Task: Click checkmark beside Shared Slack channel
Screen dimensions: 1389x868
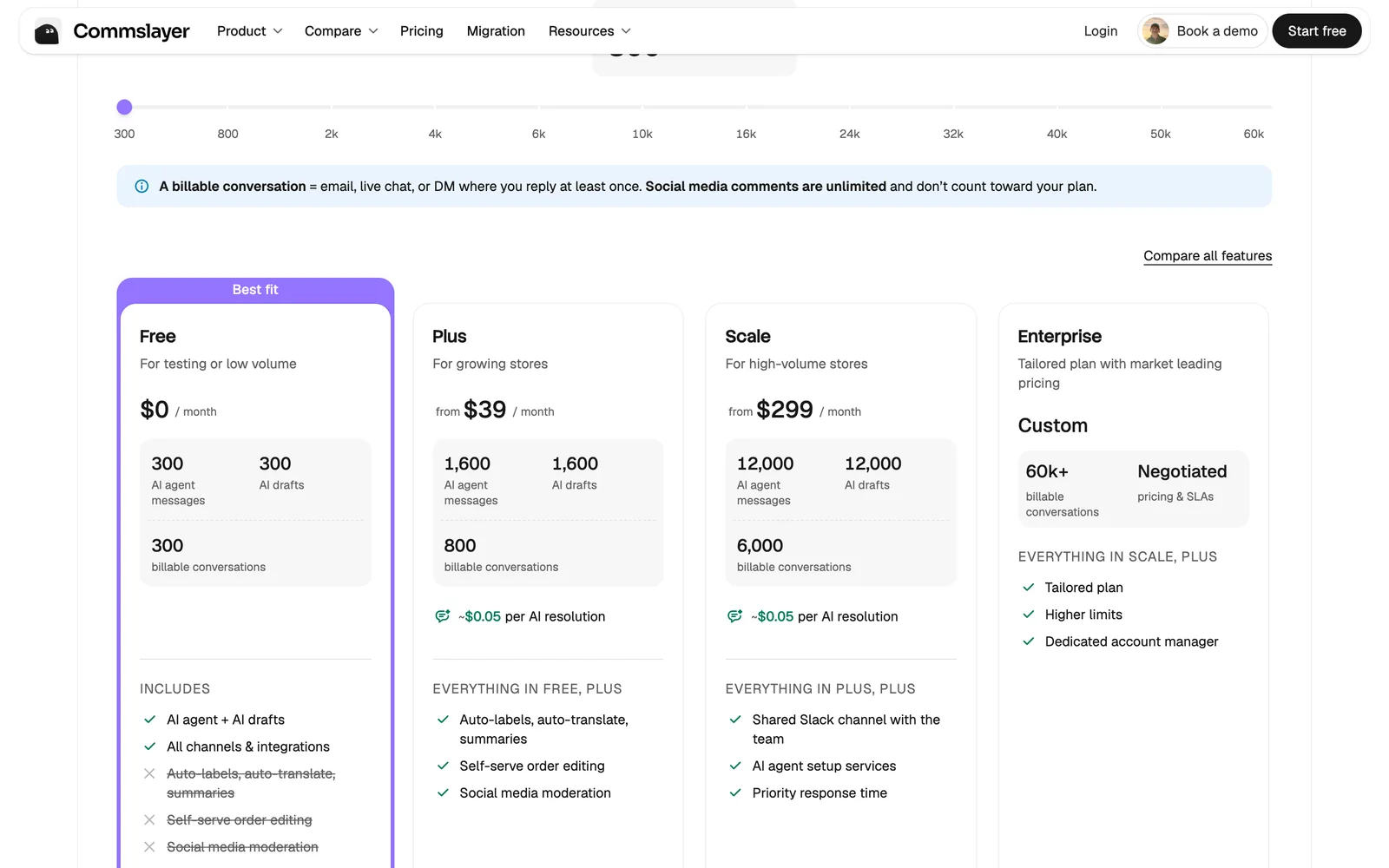Action: (x=735, y=720)
